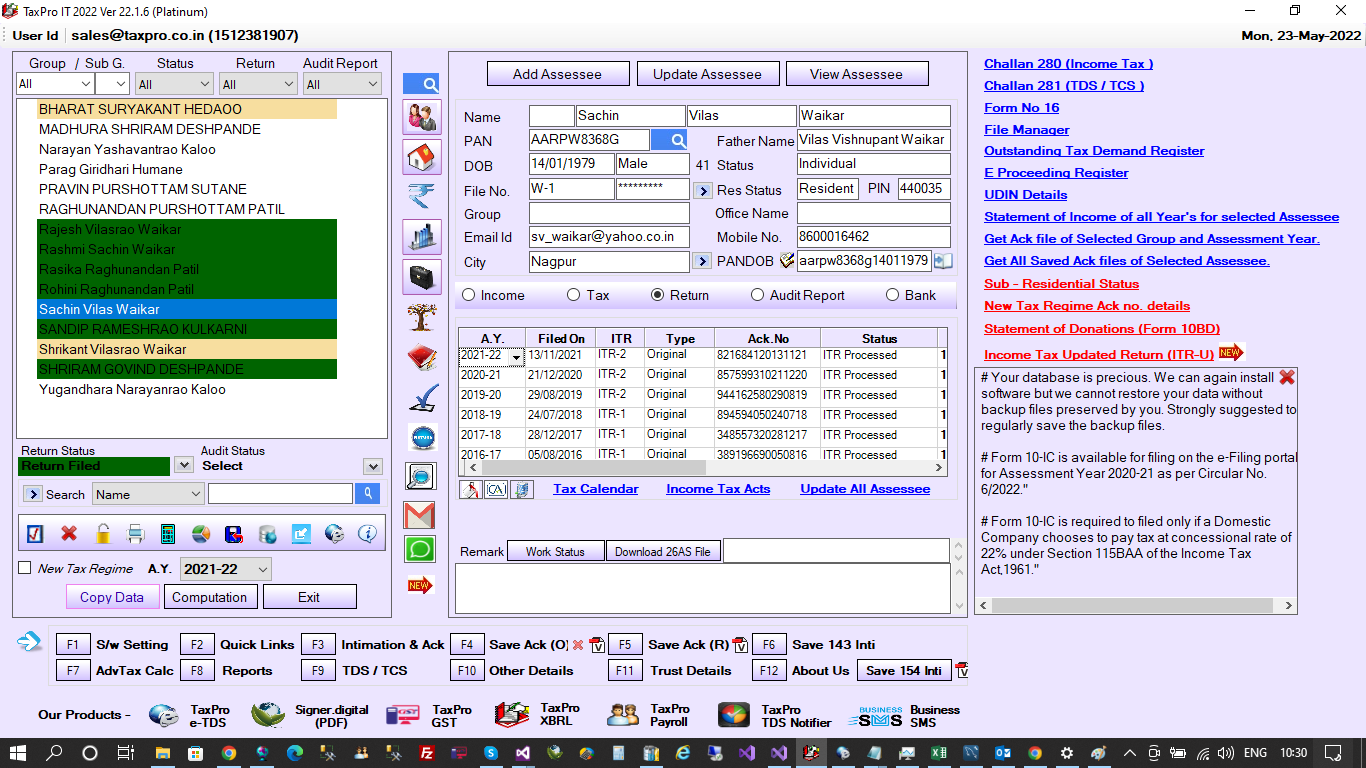Click the blue checkmark ballot icon

(421, 398)
